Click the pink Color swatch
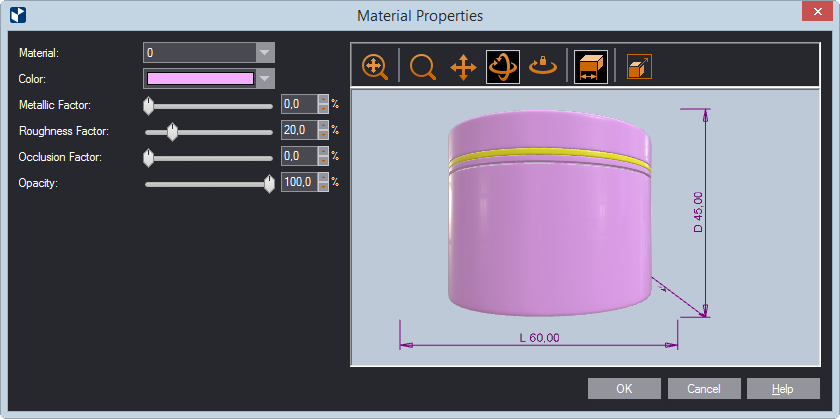The height and width of the screenshot is (419, 840). 200,79
